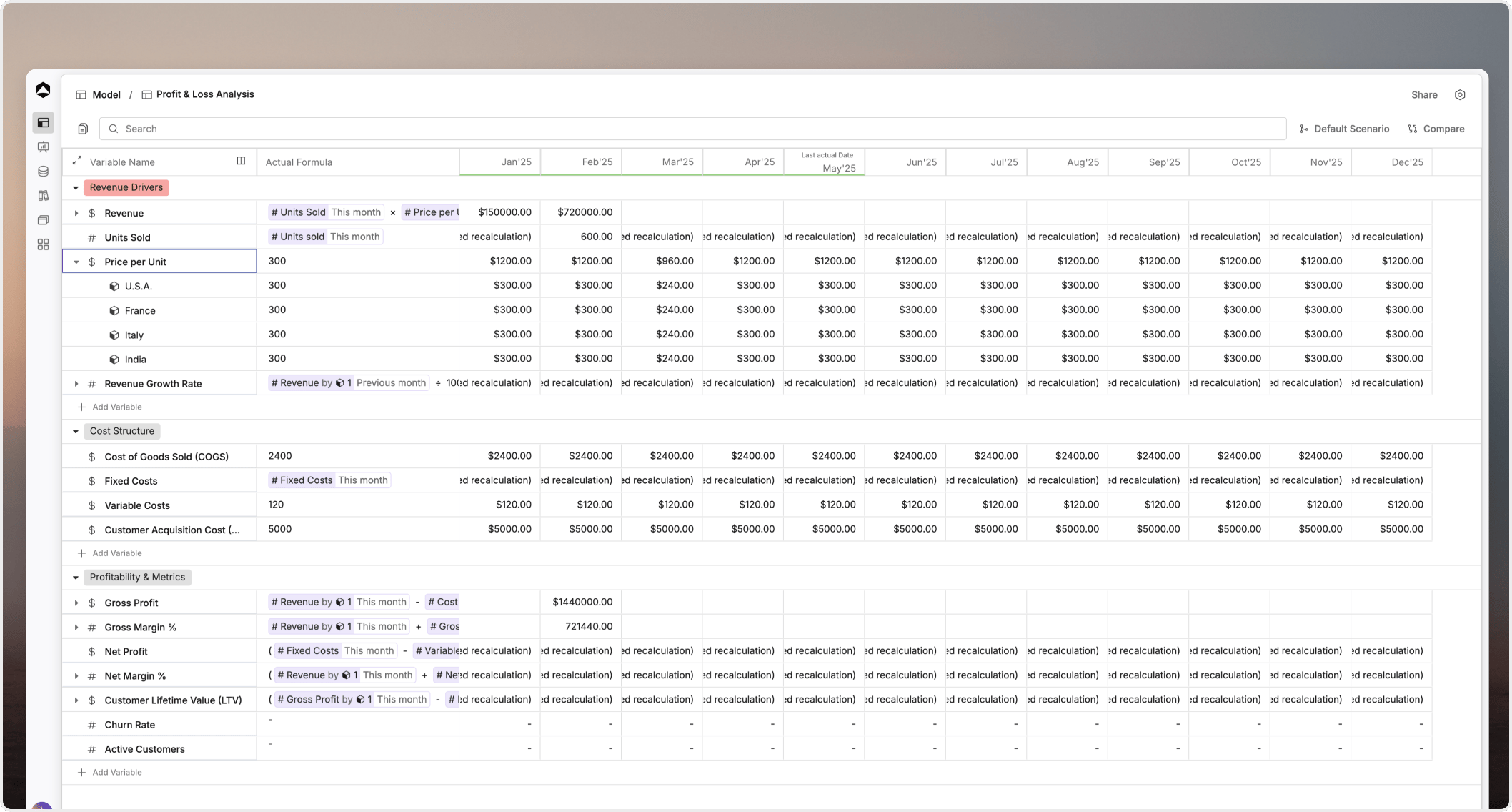The height and width of the screenshot is (812, 1512).
Task: Expand the Gross Profit row
Action: click(76, 603)
